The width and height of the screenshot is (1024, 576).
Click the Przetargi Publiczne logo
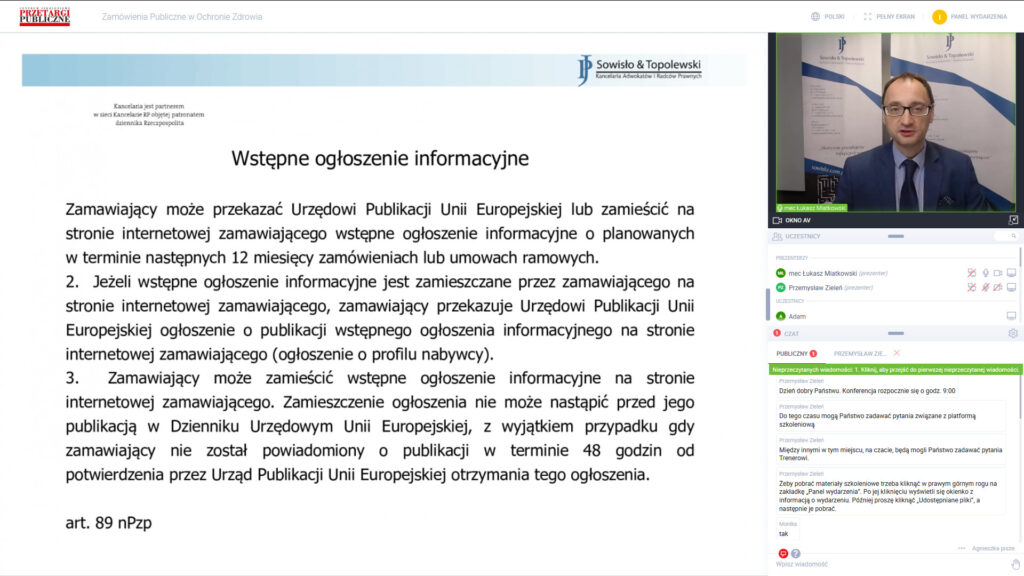(45, 16)
